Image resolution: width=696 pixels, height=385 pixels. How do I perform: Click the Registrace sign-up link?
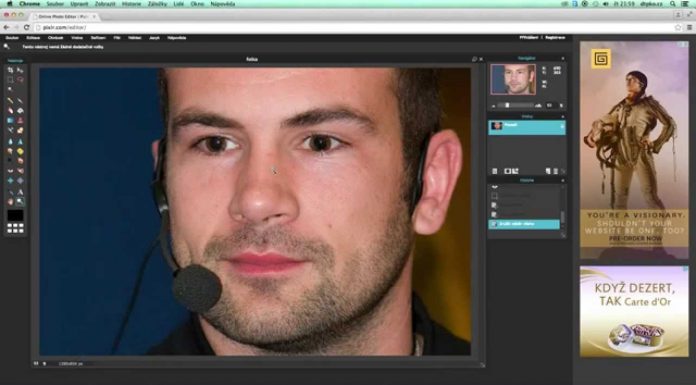[x=555, y=38]
